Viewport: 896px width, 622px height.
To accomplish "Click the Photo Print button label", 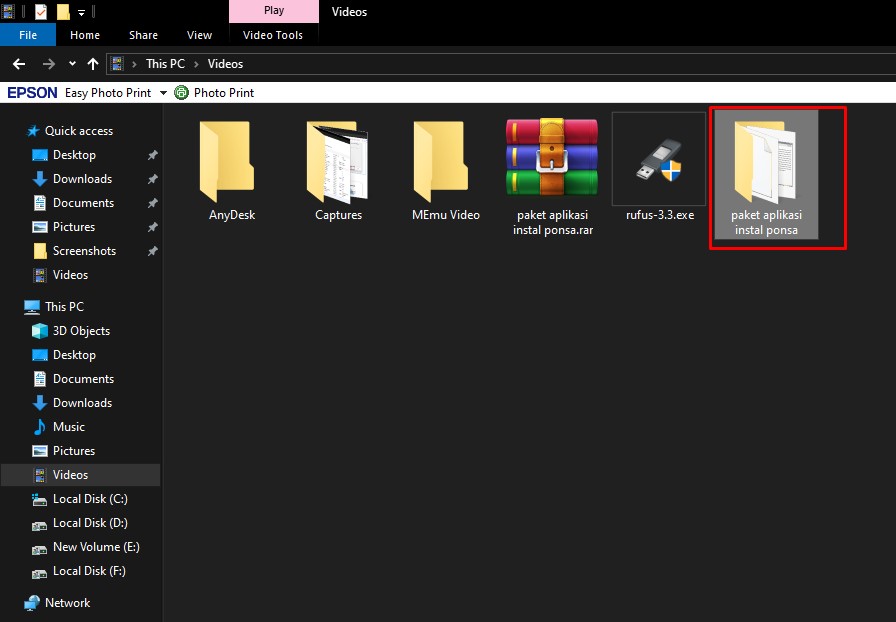I will tap(223, 93).
